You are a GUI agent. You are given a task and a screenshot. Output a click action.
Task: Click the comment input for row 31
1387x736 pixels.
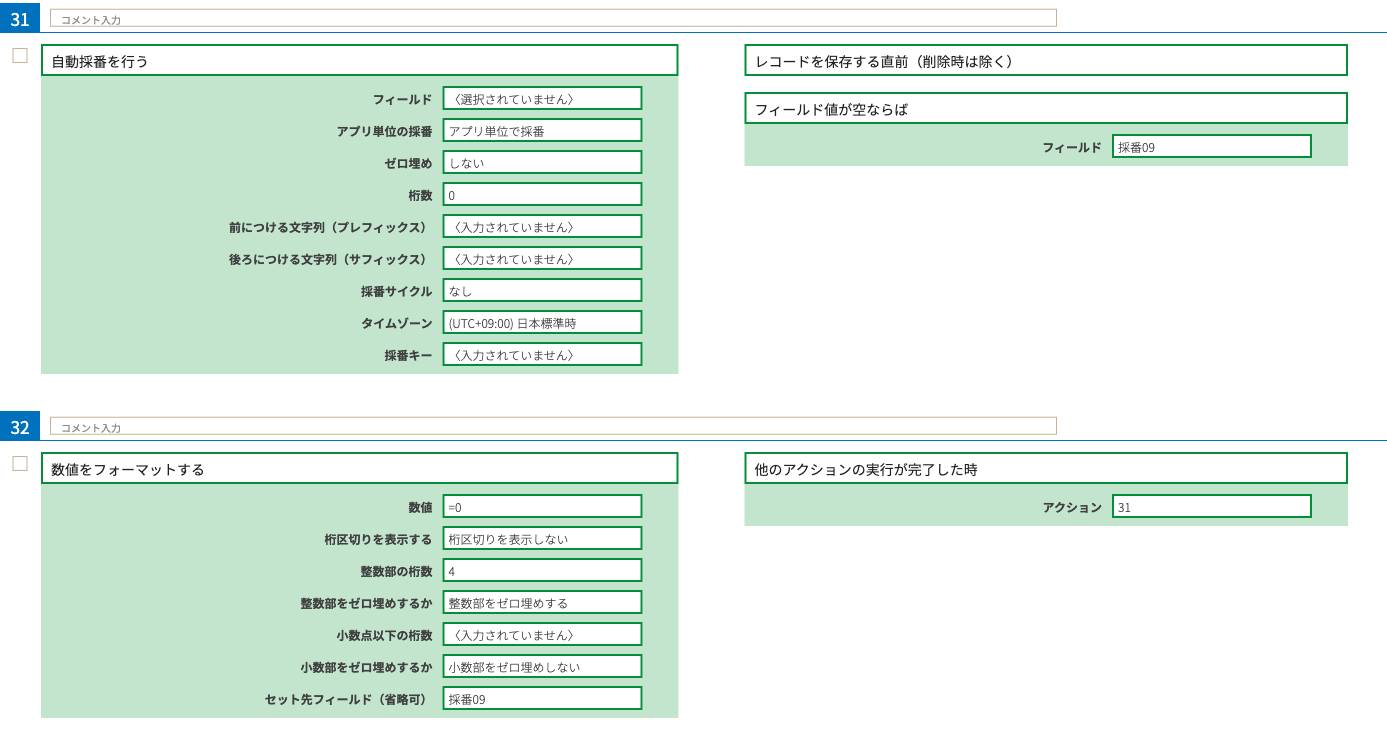[x=553, y=18]
